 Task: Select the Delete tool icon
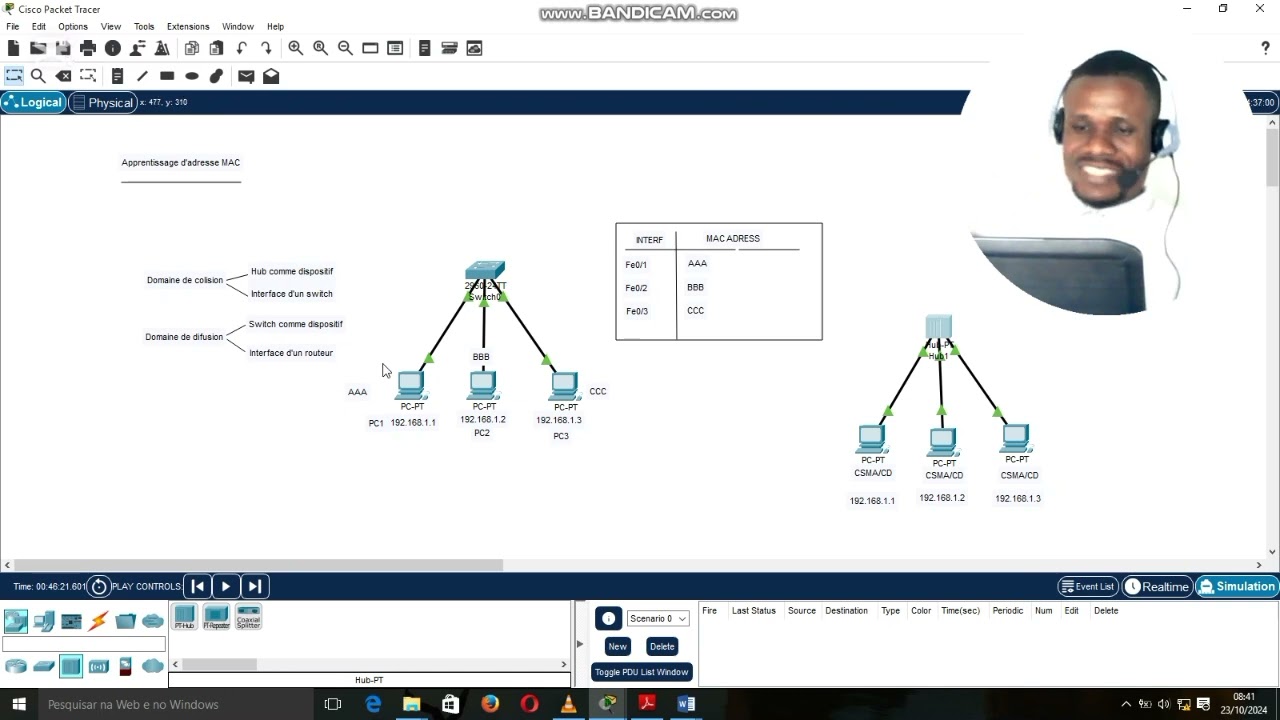pyautogui.click(x=63, y=76)
